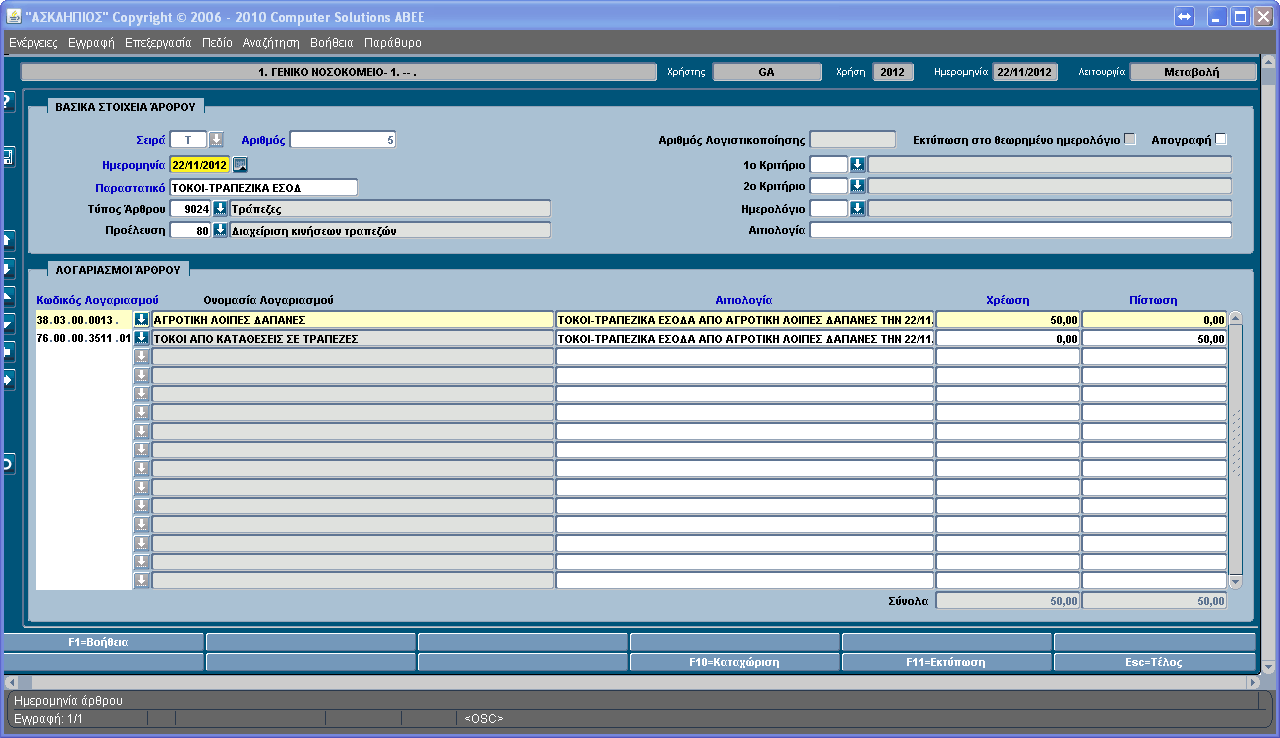Tick the Εκτύπωση στο θεωρημένο ημερολόγιο checkbox
1280x738 pixels.
[x=1130, y=139]
